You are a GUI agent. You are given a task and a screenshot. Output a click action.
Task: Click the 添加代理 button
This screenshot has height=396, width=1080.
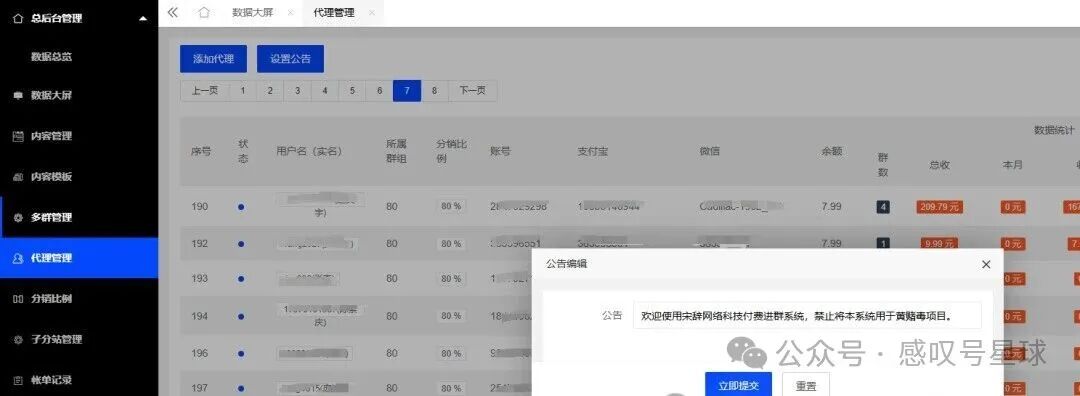213,59
